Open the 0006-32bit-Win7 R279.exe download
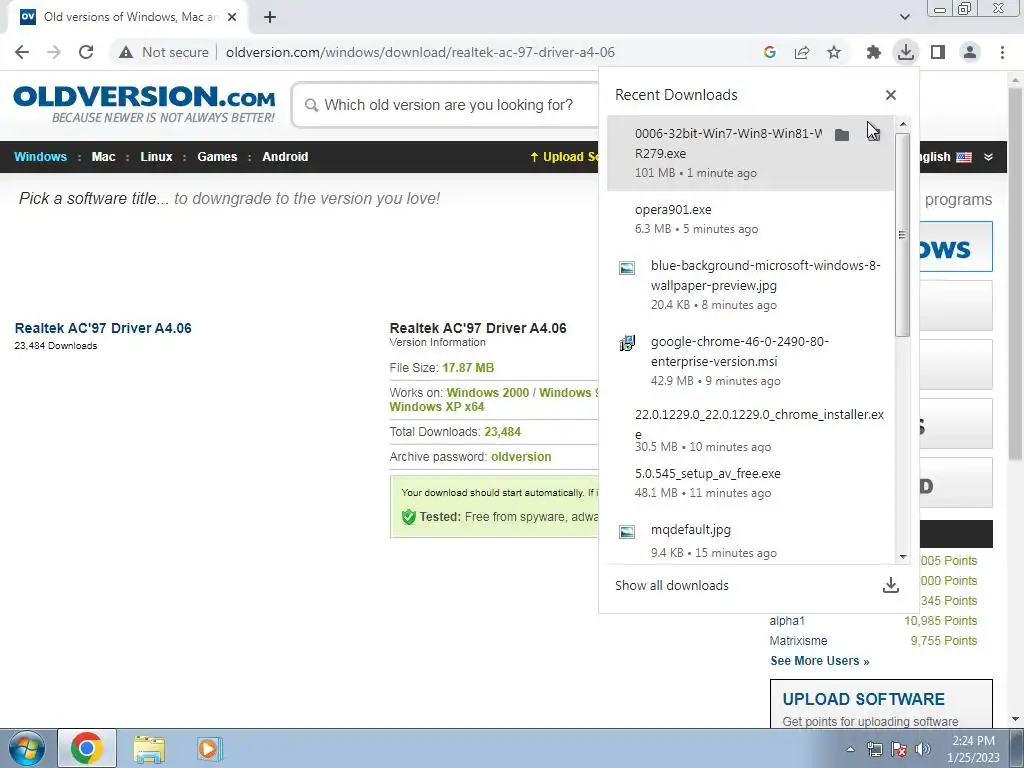 tap(750, 153)
